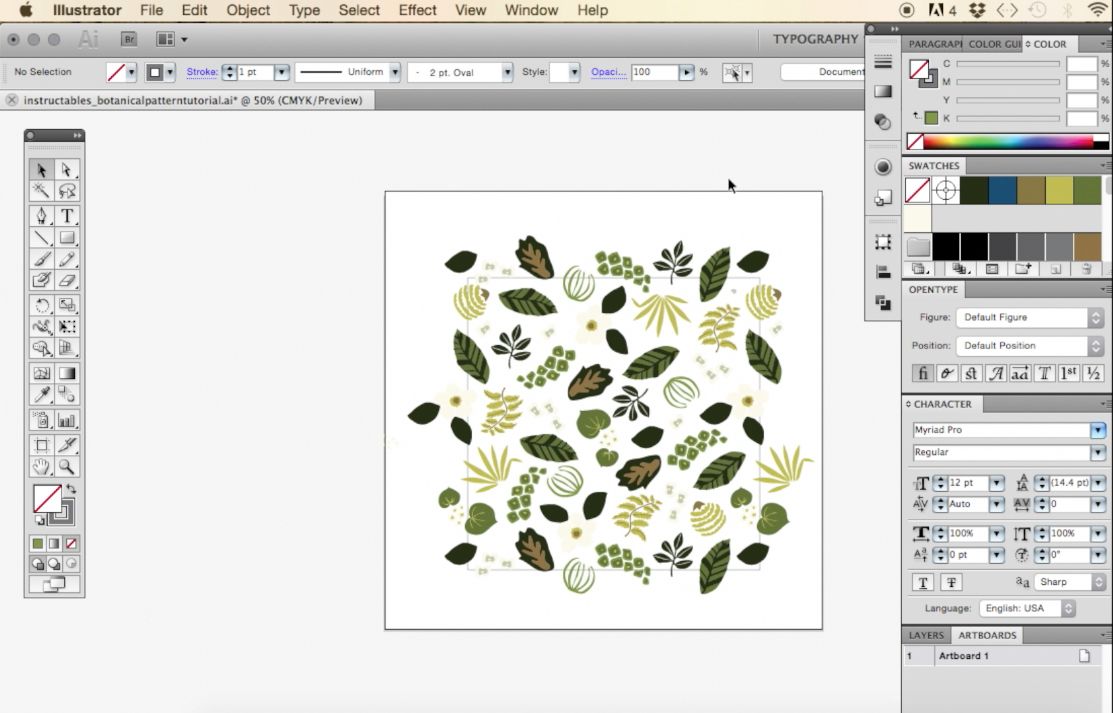Select the Paintbrush tool
The image size is (1113, 713).
[41, 259]
